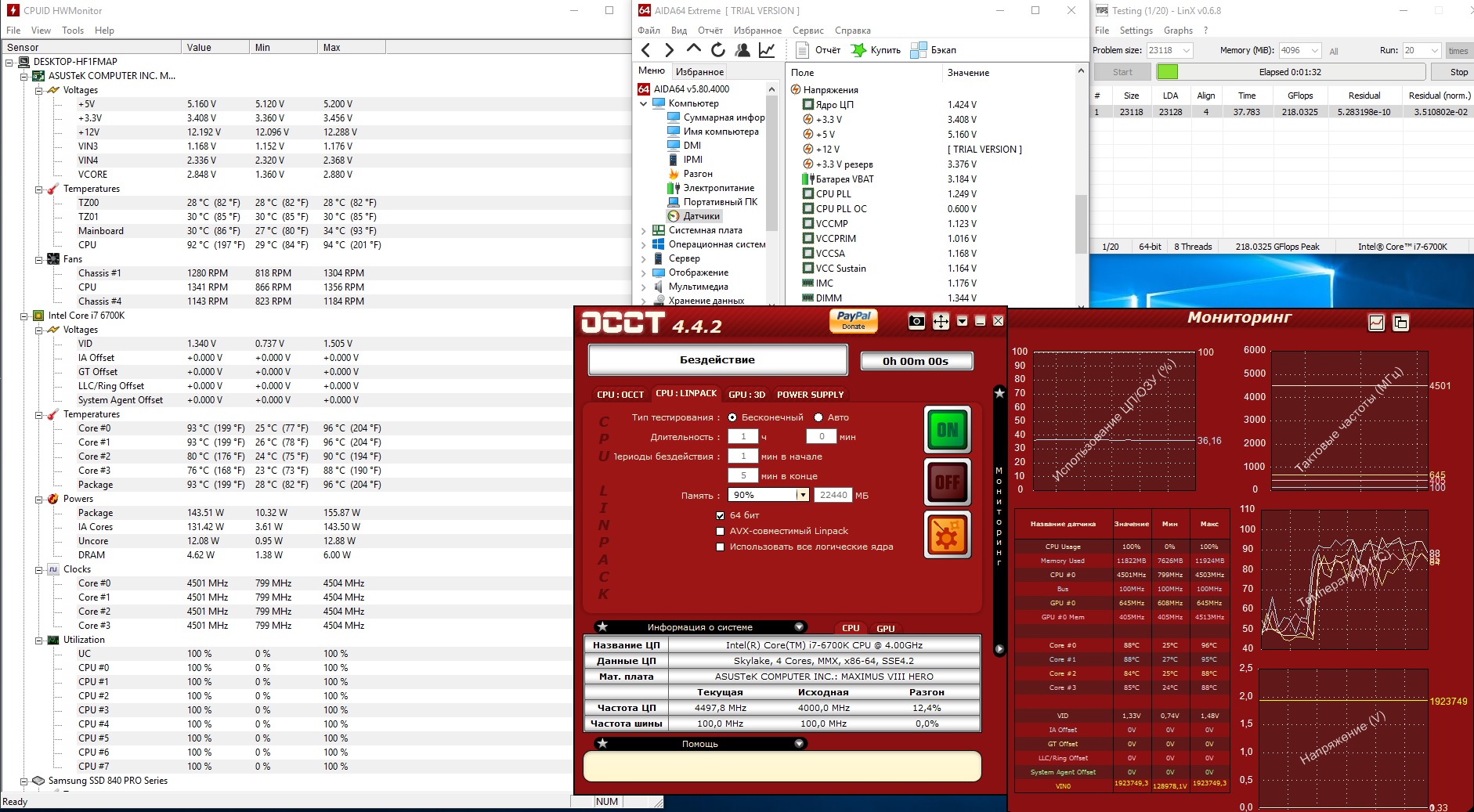1474x812 pixels.
Task: Click the star next to Помощь header
Action: coord(602,743)
